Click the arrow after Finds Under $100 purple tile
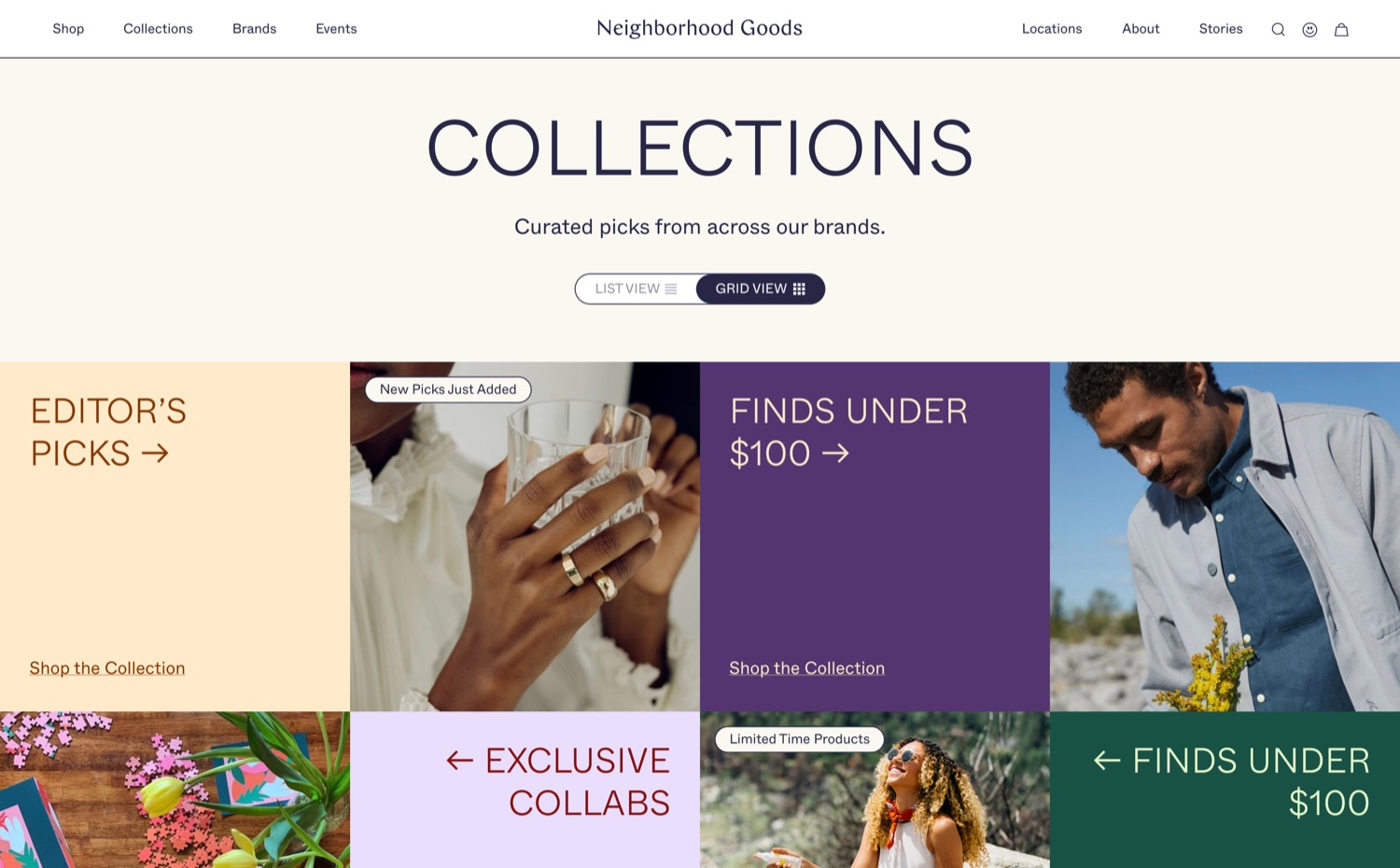Viewport: 1400px width, 868px height. (x=835, y=454)
